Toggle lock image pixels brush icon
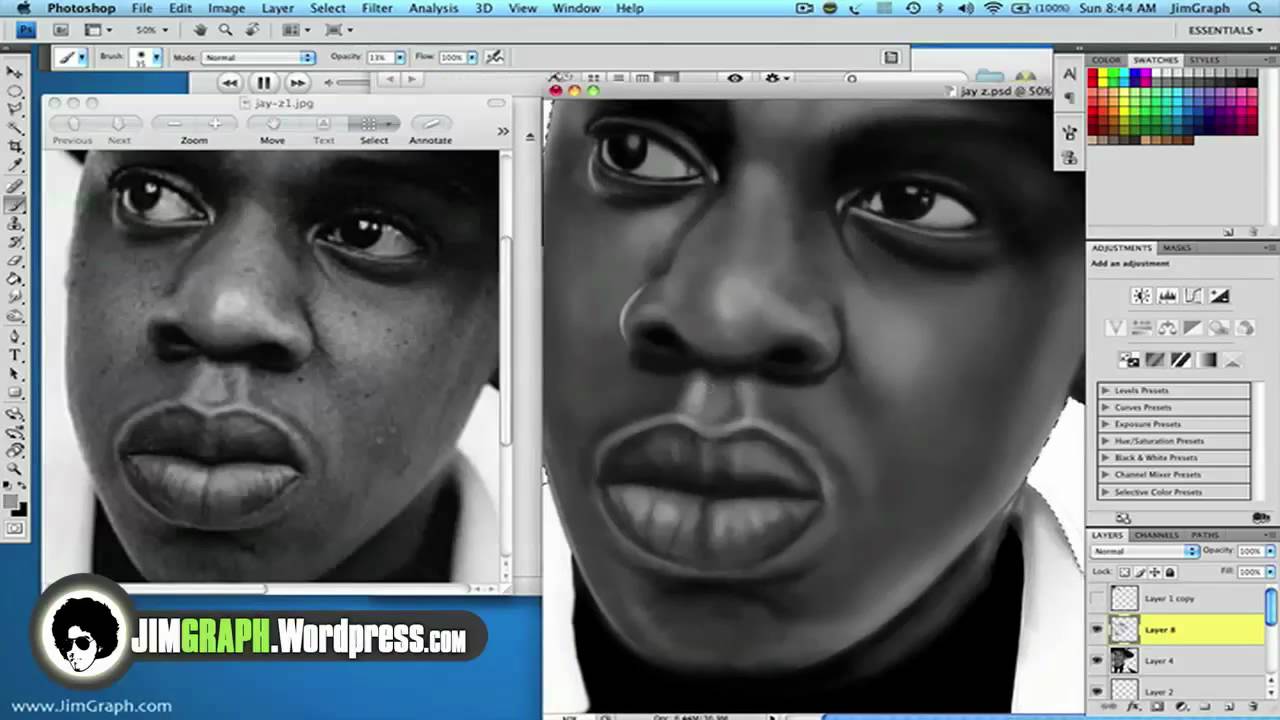1280x720 pixels. coord(1140,572)
